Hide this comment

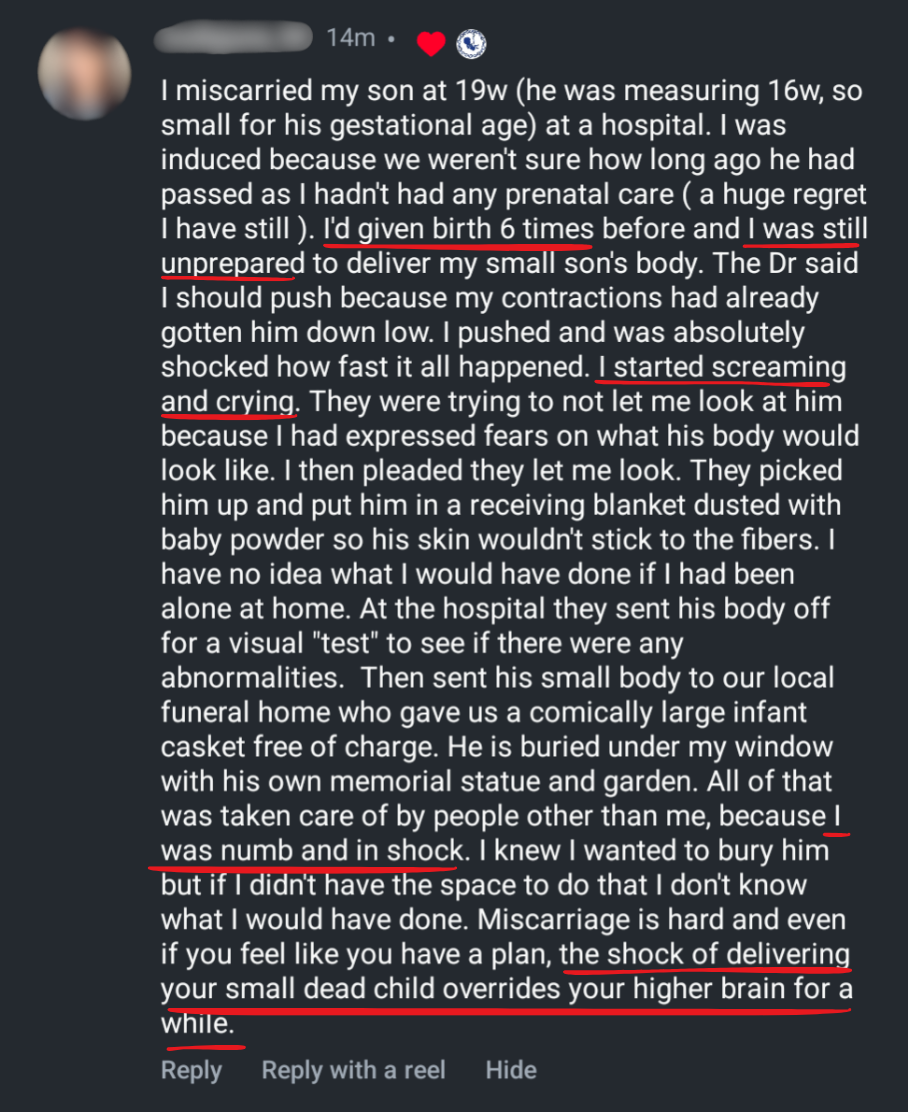click(511, 1070)
